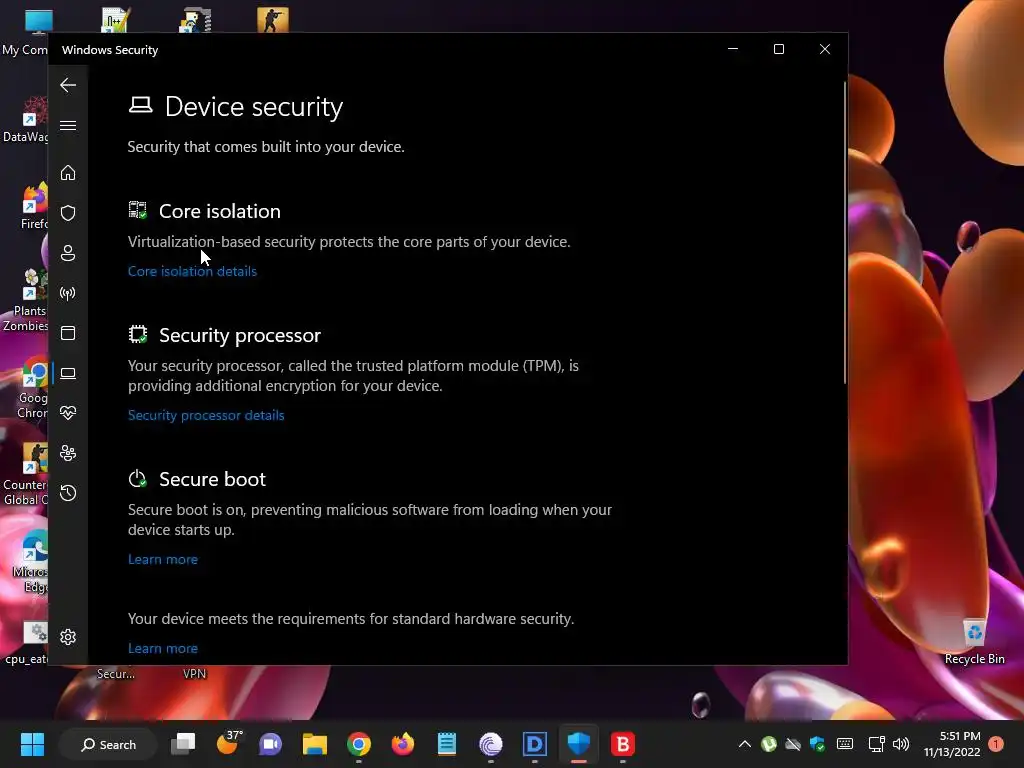Open Settings gear in Windows Security
The width and height of the screenshot is (1024, 768).
click(68, 637)
